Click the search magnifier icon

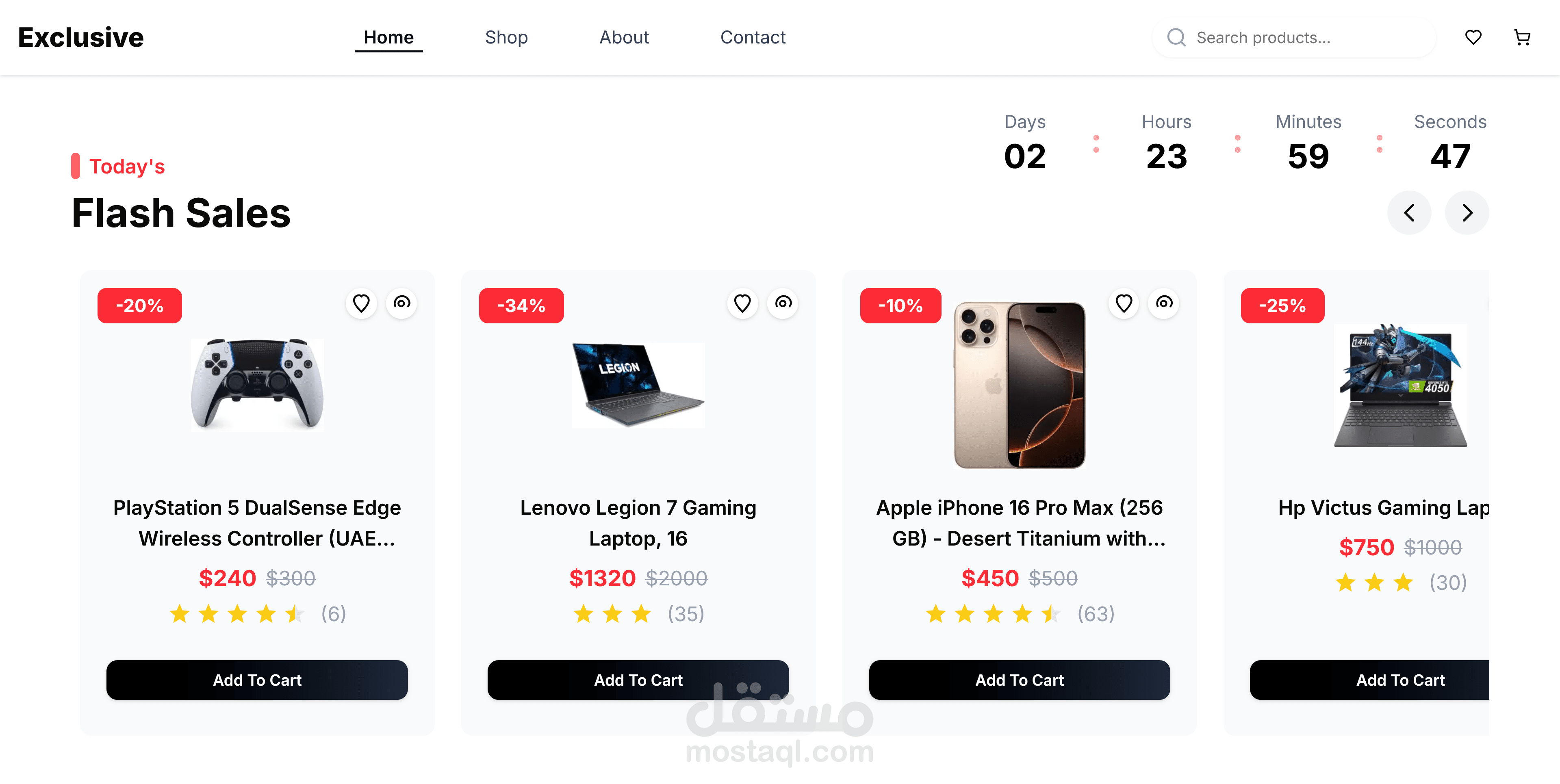pyautogui.click(x=1176, y=37)
